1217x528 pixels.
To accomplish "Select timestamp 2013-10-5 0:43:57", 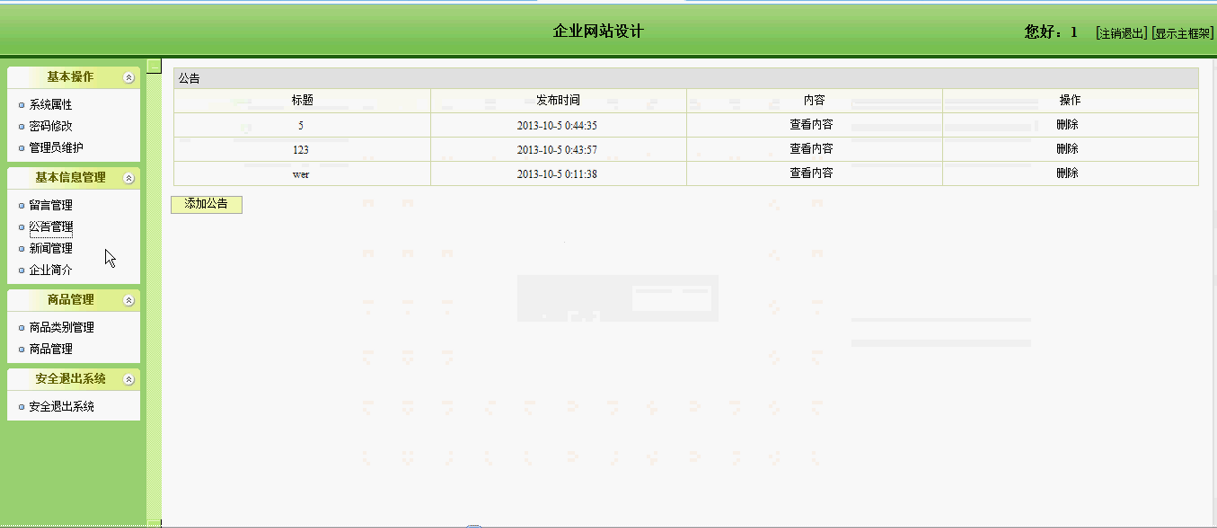I will coord(557,149).
